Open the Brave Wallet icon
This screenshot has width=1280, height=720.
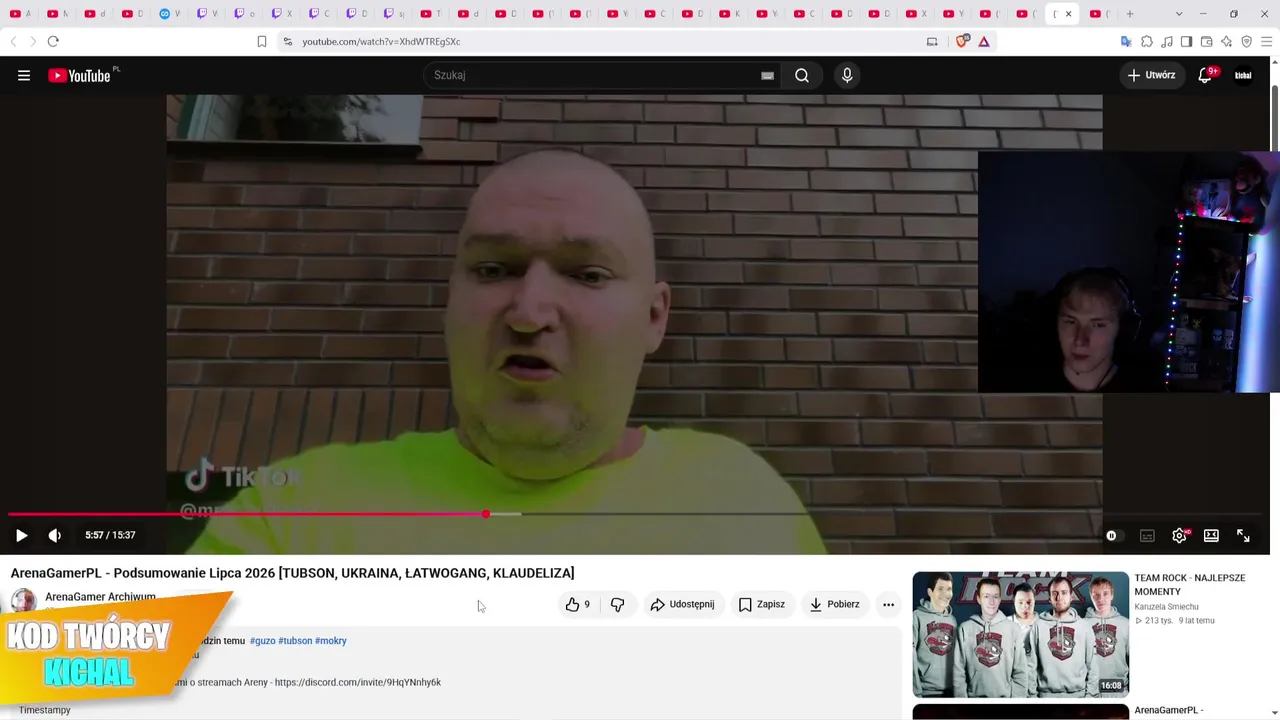click(x=1206, y=42)
